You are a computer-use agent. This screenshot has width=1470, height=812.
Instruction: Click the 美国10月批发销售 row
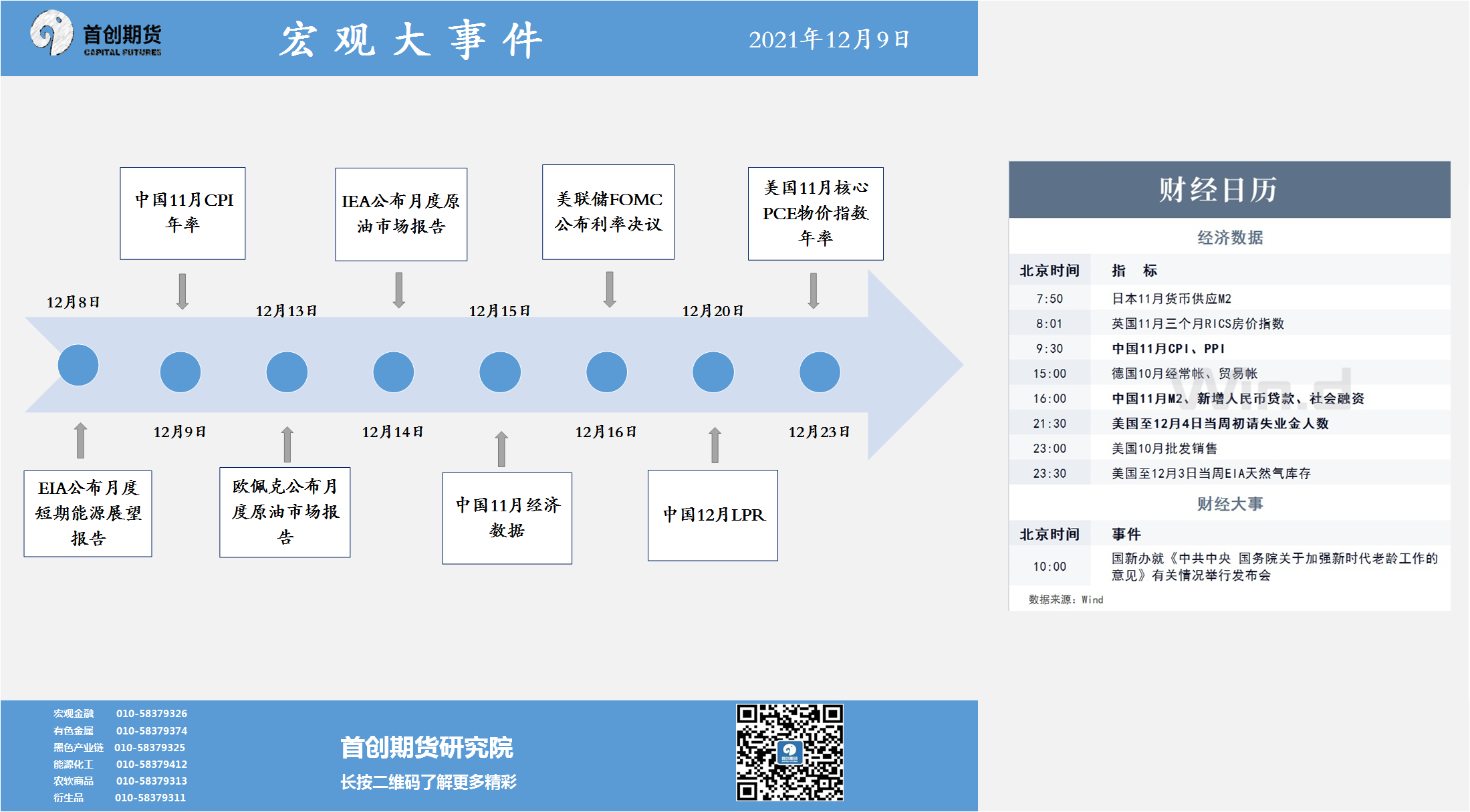pos(1229,448)
